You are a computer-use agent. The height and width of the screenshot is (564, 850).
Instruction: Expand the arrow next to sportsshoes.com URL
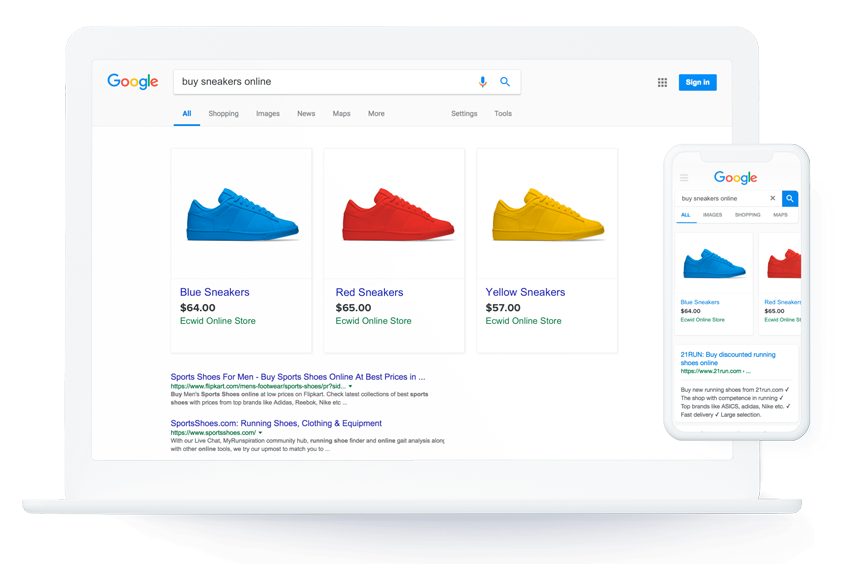pyautogui.click(x=260, y=433)
